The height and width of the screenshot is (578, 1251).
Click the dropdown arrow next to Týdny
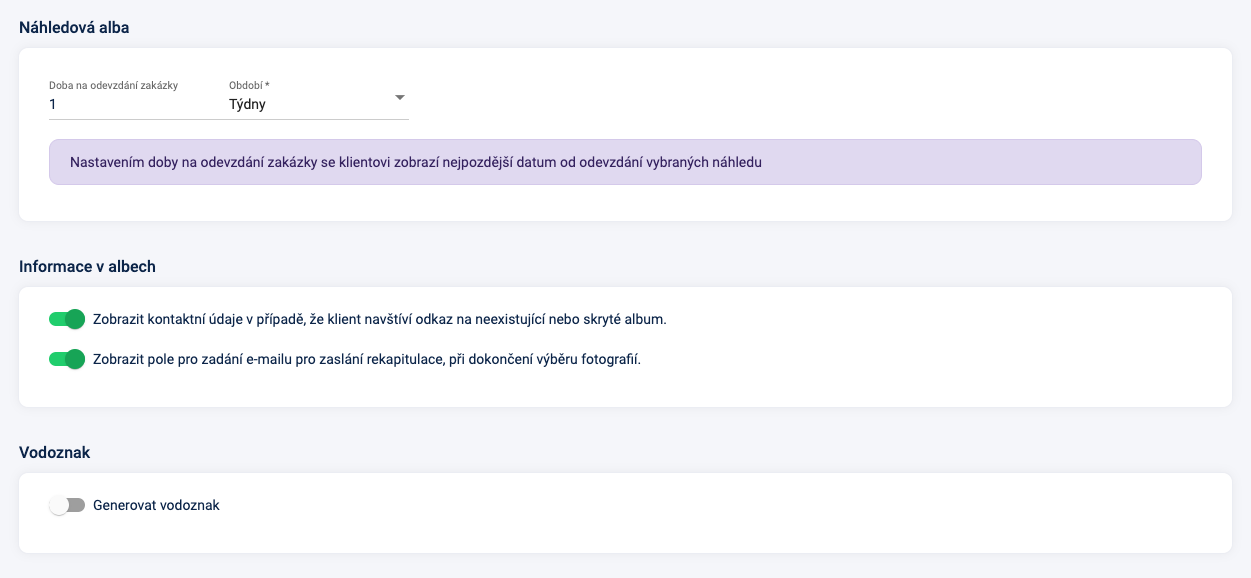tap(399, 98)
